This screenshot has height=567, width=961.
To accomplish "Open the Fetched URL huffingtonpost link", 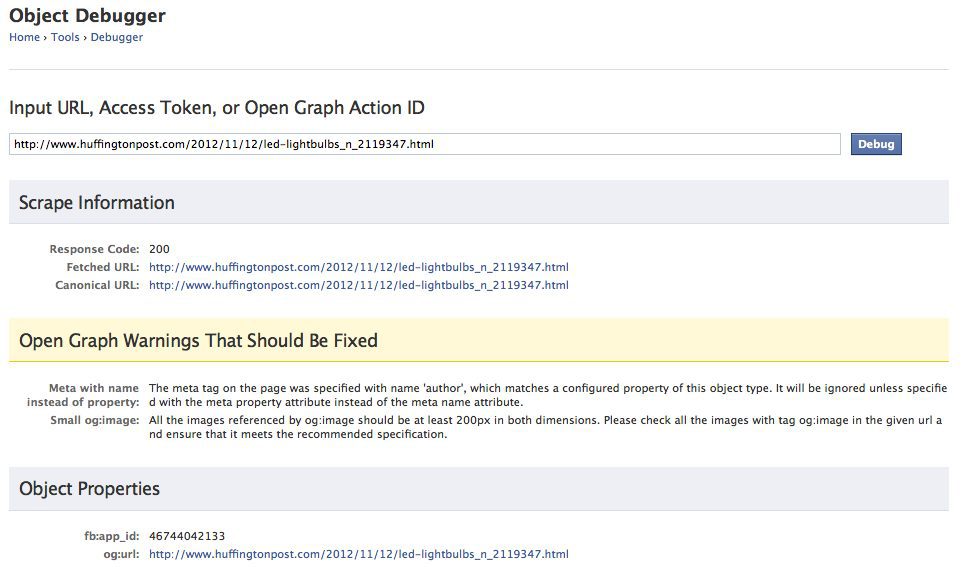I will (x=359, y=267).
